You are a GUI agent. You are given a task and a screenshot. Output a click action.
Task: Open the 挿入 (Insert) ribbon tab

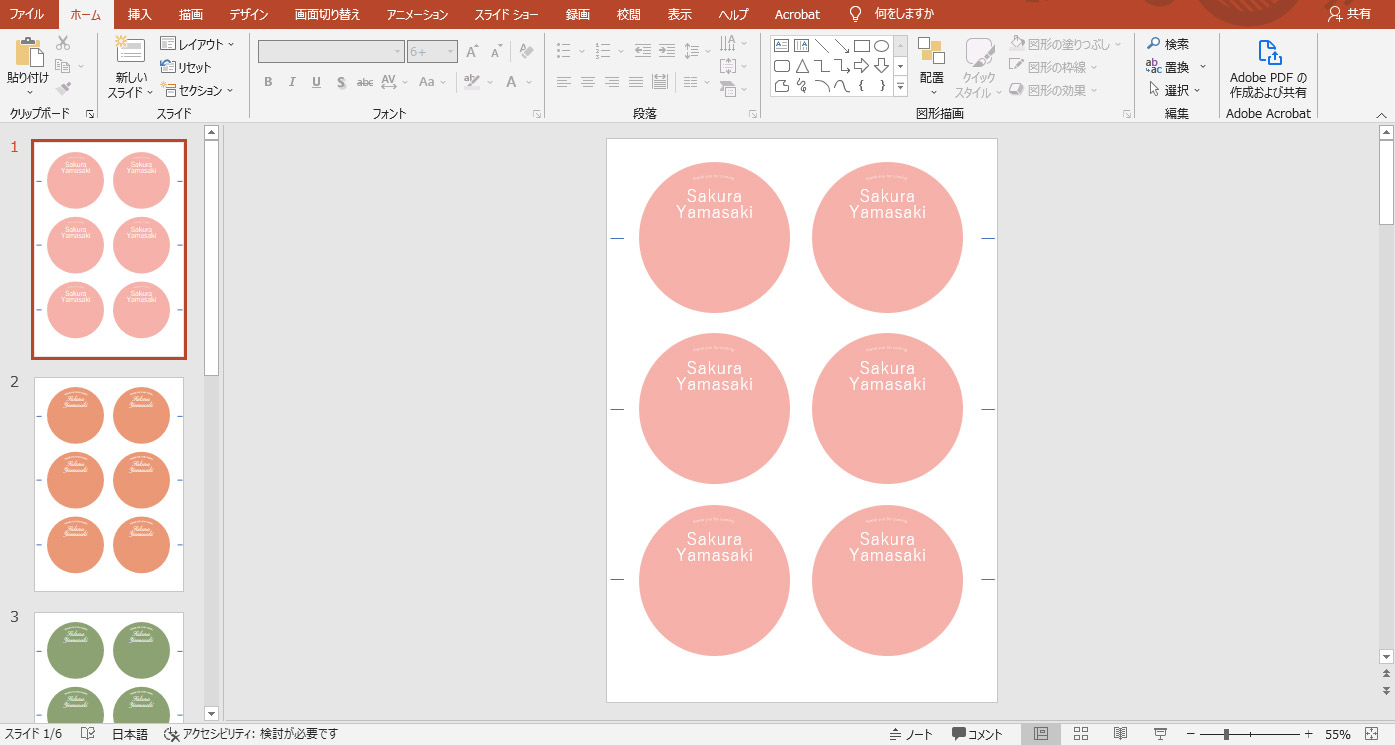[140, 14]
